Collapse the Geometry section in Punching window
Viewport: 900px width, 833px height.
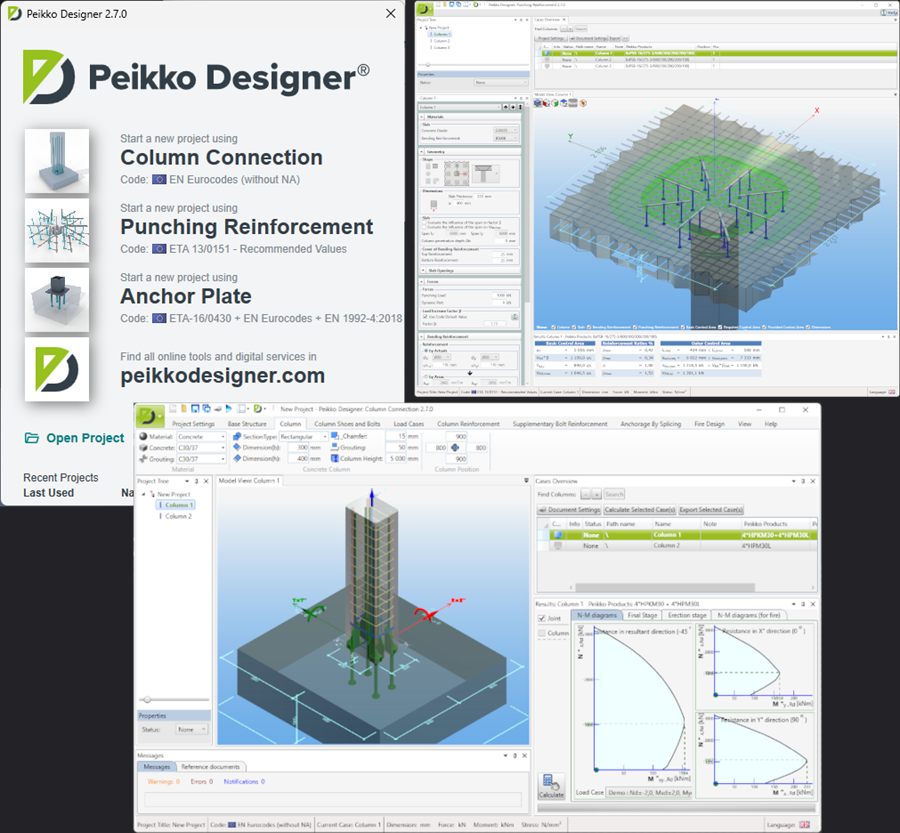pyautogui.click(x=423, y=152)
